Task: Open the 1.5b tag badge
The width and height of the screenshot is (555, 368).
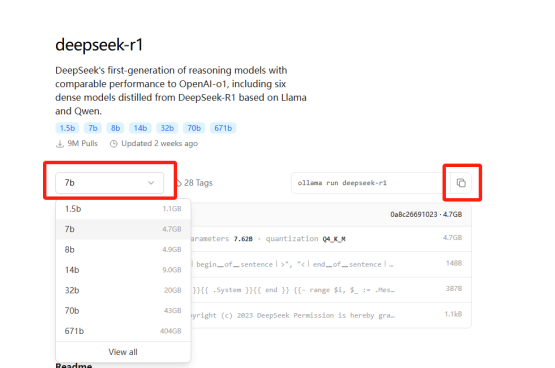Action: (67, 128)
